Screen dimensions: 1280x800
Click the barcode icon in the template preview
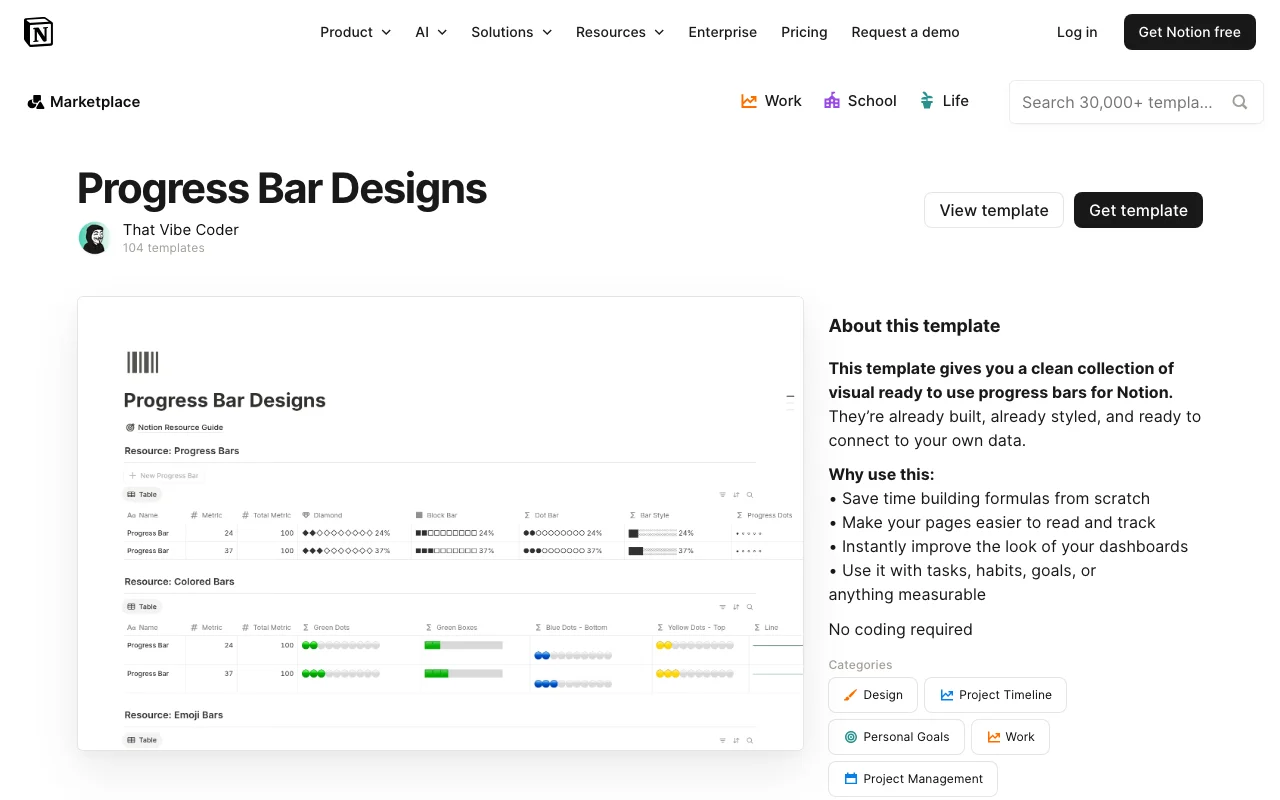point(143,362)
